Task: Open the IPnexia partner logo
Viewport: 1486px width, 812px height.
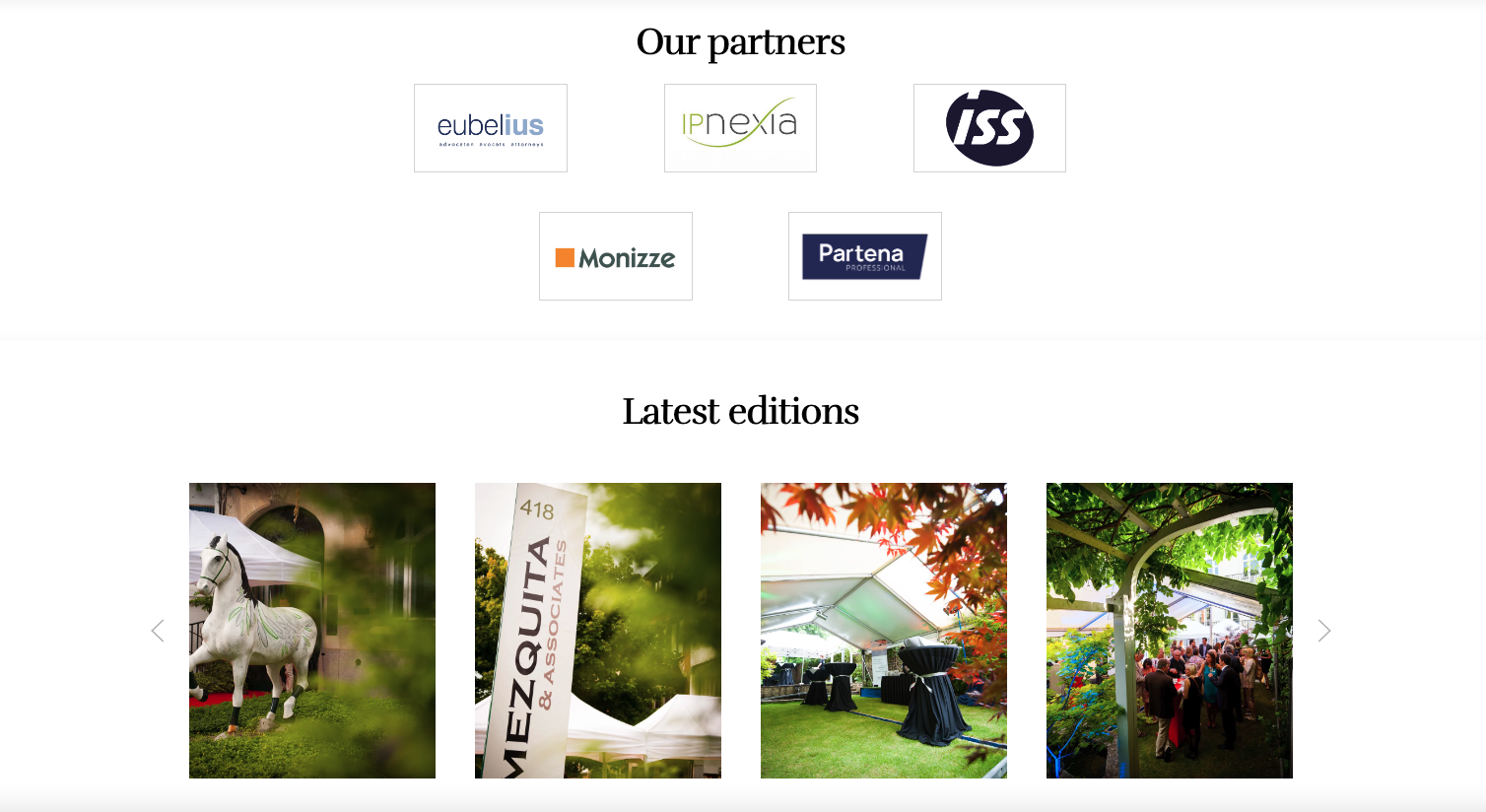Action: tap(740, 128)
